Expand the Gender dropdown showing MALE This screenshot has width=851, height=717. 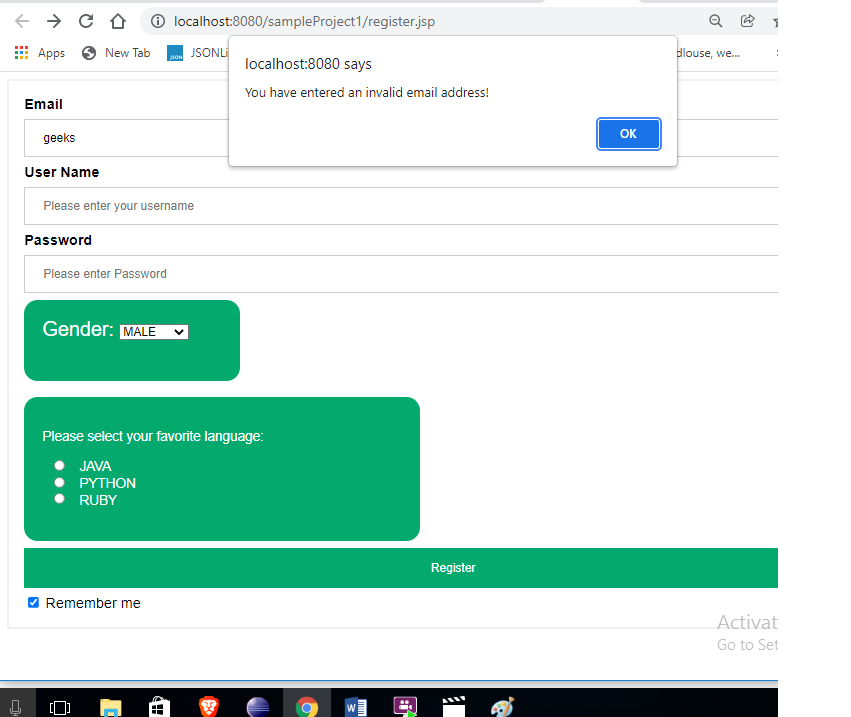[x=154, y=332]
